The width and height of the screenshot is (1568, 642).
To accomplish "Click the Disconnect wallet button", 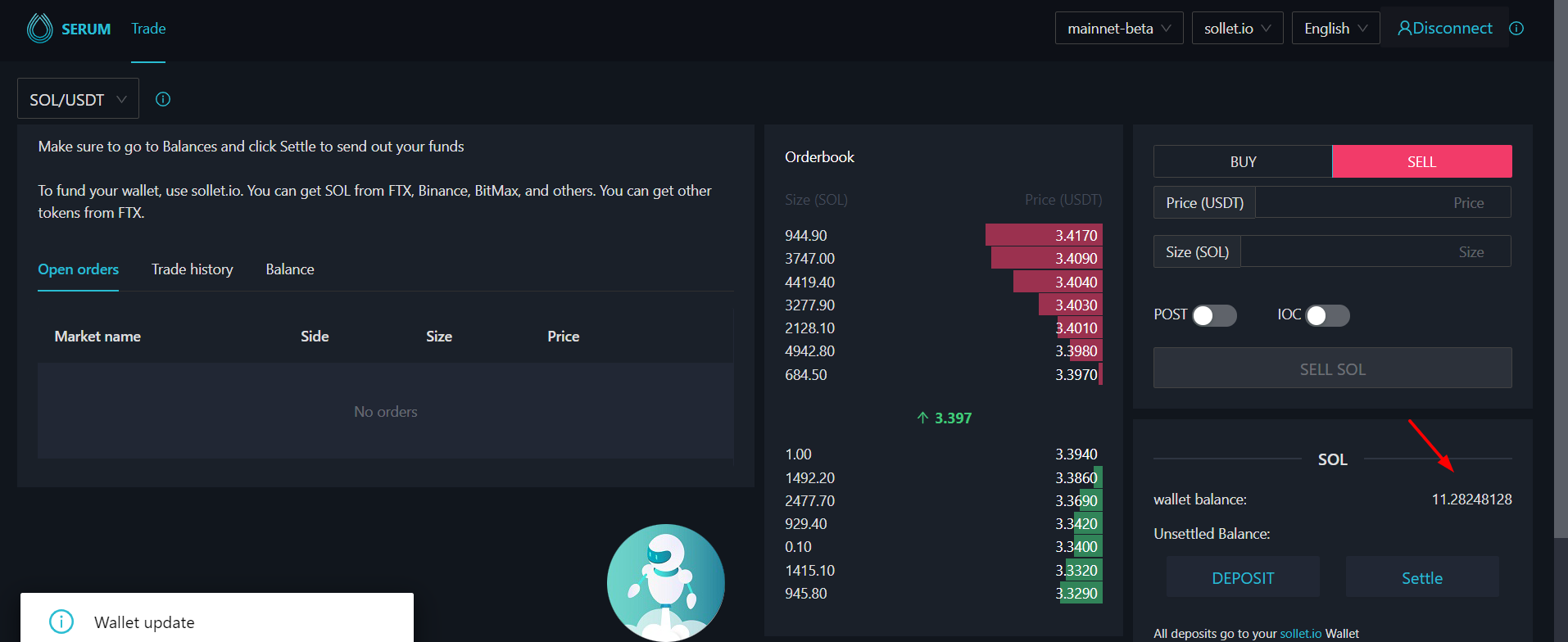I will [x=1444, y=29].
